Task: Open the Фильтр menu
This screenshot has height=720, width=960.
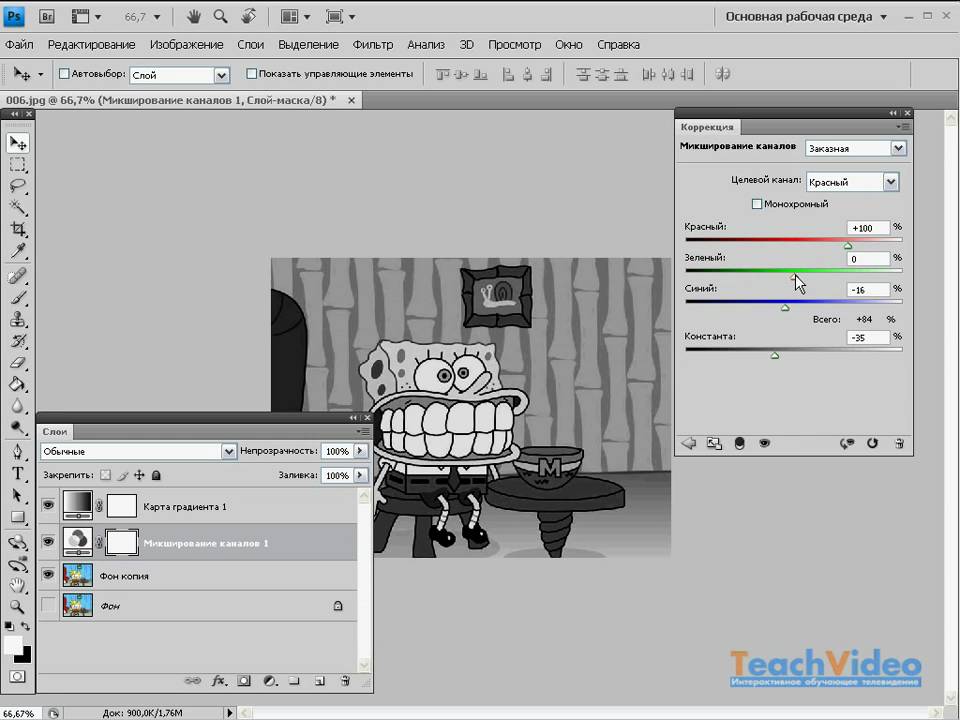Action: 373,45
